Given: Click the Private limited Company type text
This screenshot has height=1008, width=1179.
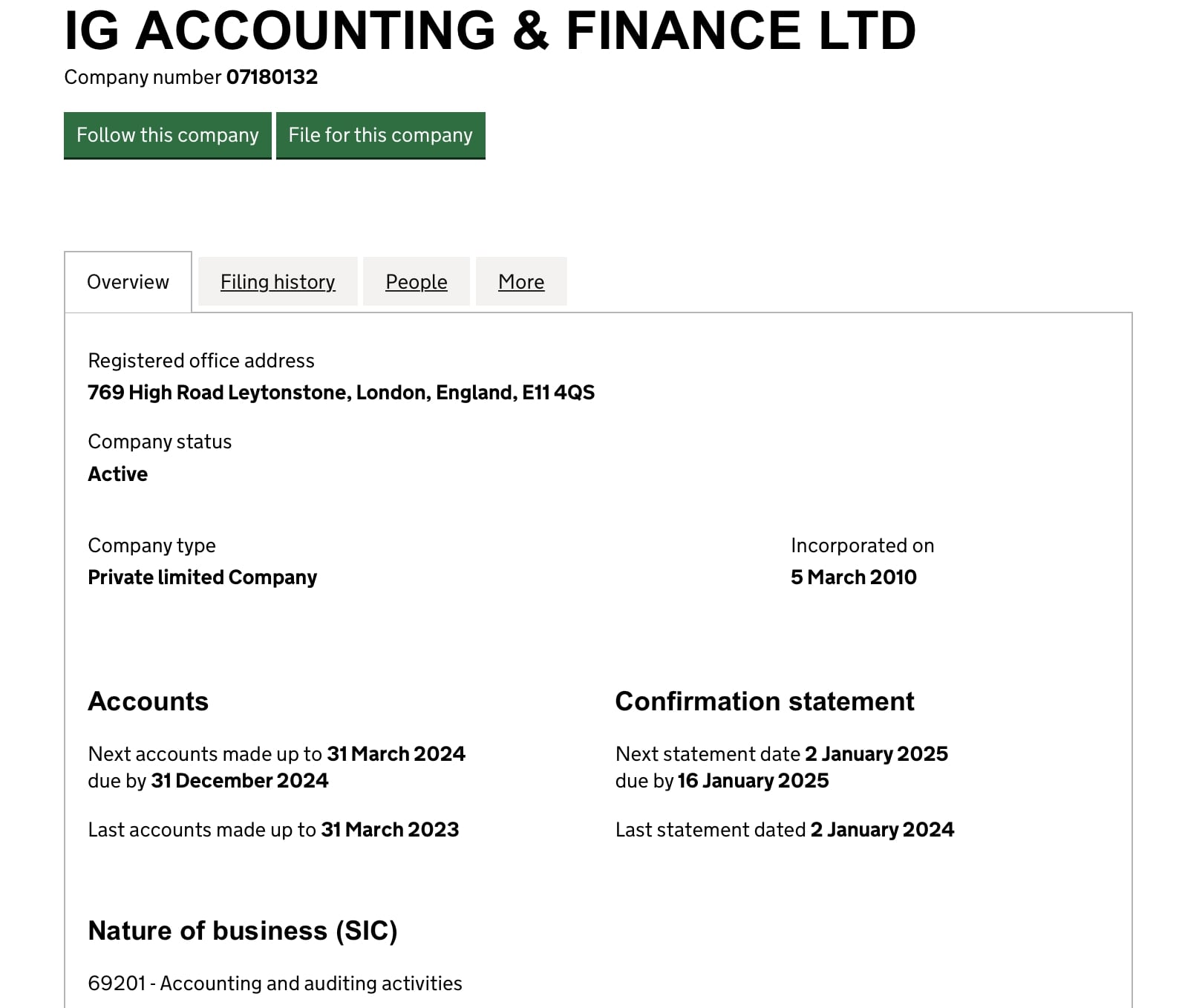Looking at the screenshot, I should (202, 577).
